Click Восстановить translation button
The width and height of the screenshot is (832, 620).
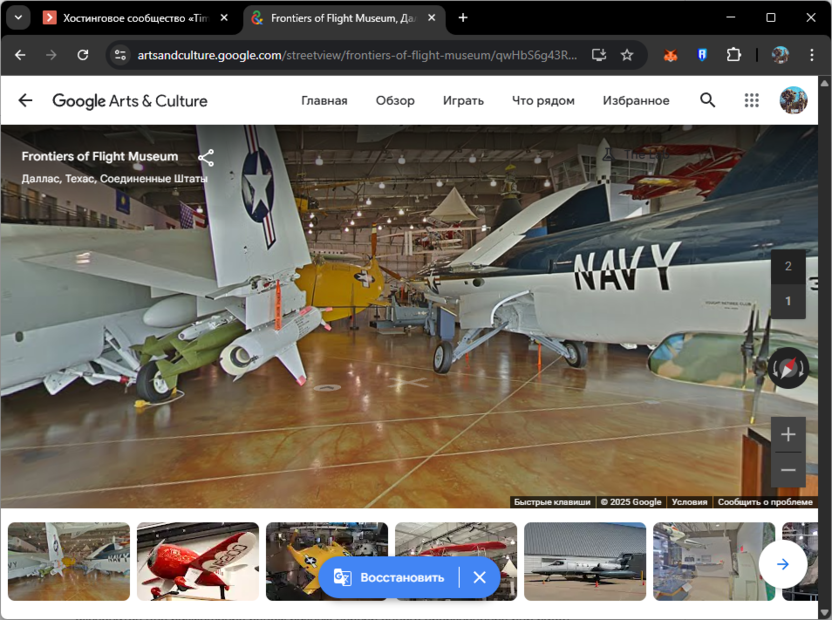tap(389, 577)
